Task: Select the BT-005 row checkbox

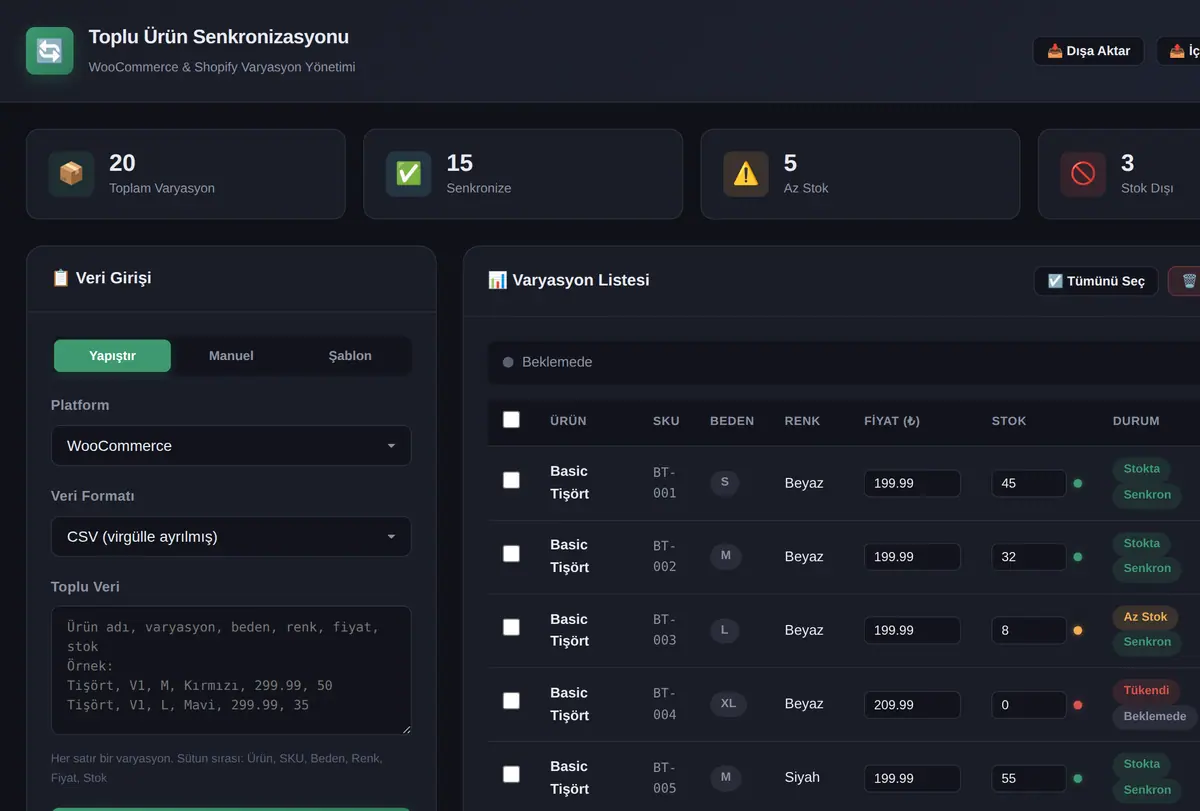Action: (x=511, y=774)
